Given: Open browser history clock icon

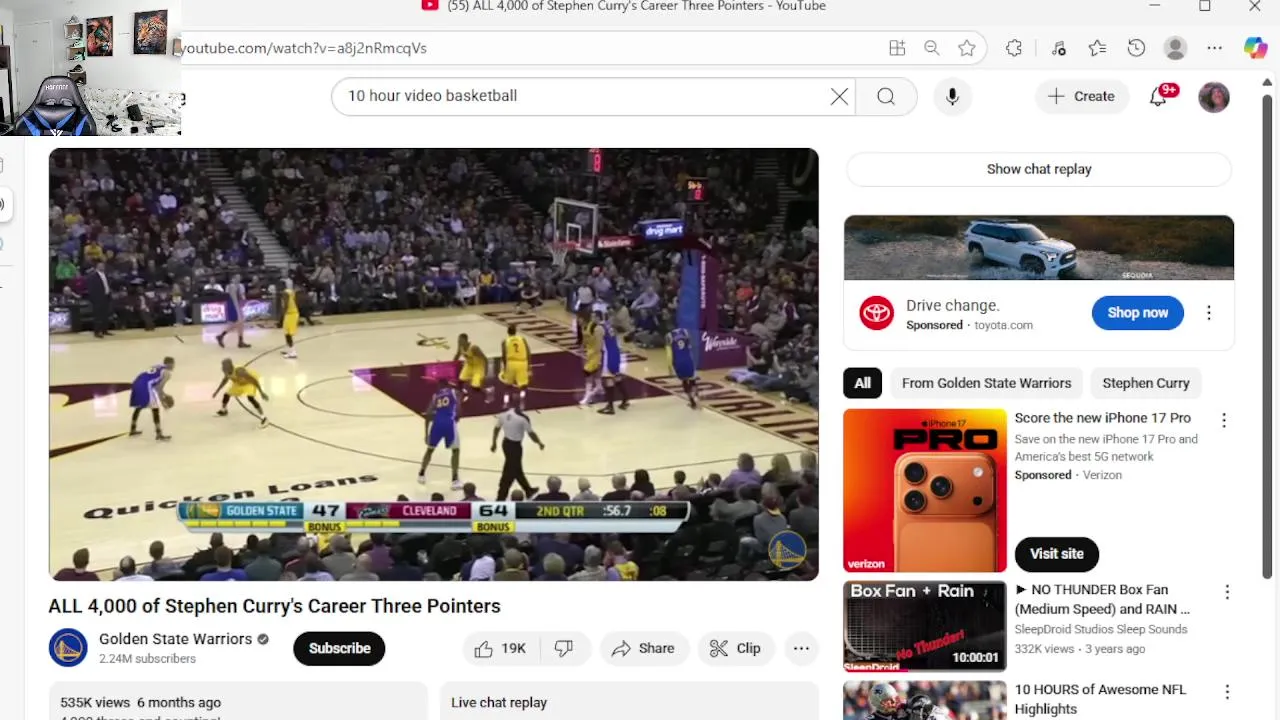Looking at the screenshot, I should click(1136, 48).
